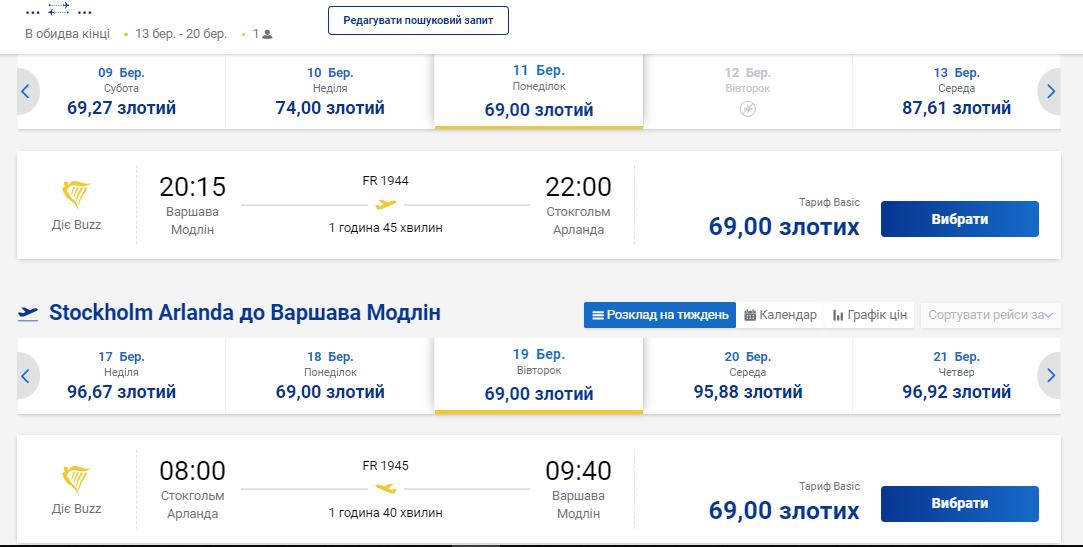Click the round-trip arrows icon at top left
1083x547 pixels.
[x=59, y=11]
